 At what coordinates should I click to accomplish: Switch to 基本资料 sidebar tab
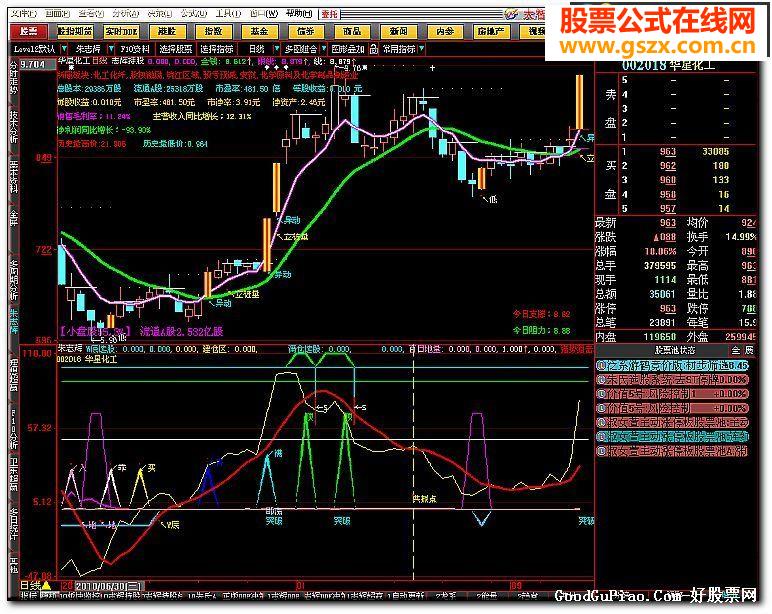[x=13, y=176]
